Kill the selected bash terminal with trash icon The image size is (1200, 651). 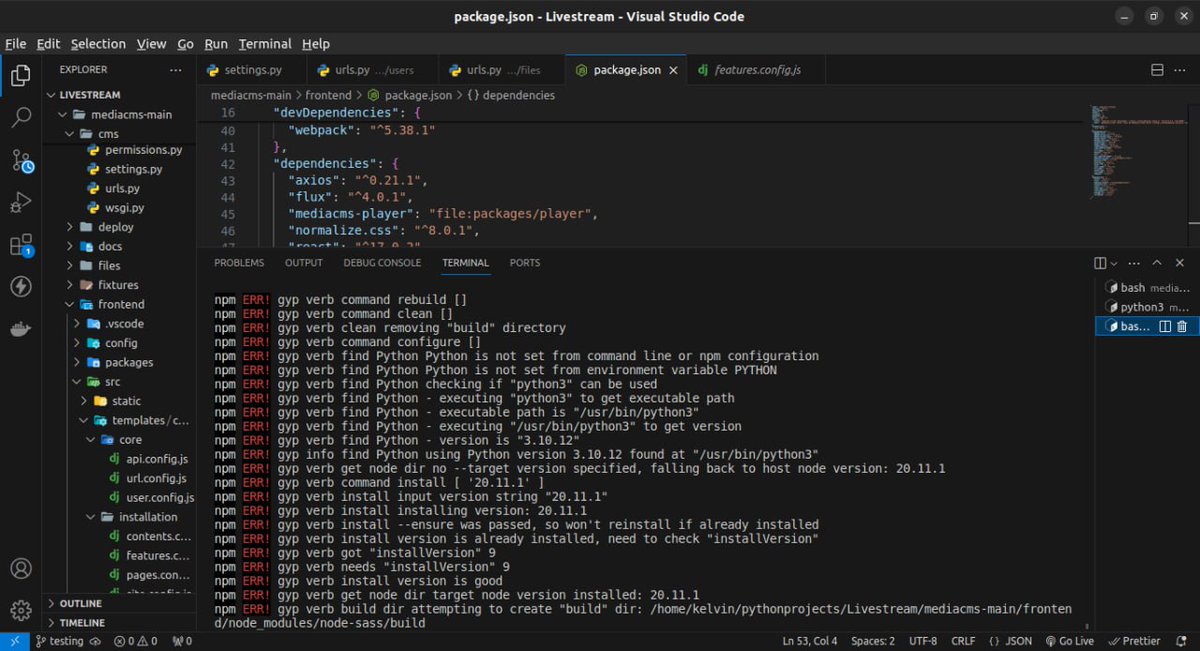tap(1182, 326)
